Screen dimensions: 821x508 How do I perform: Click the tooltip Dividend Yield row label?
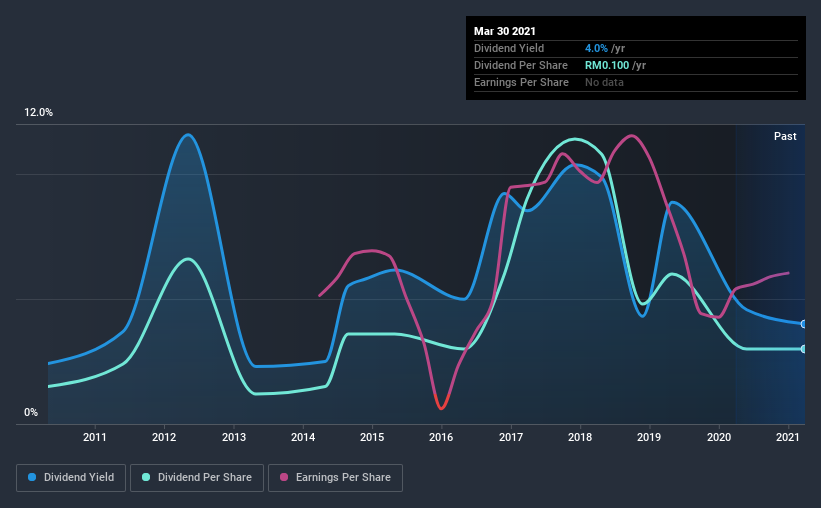tap(509, 48)
